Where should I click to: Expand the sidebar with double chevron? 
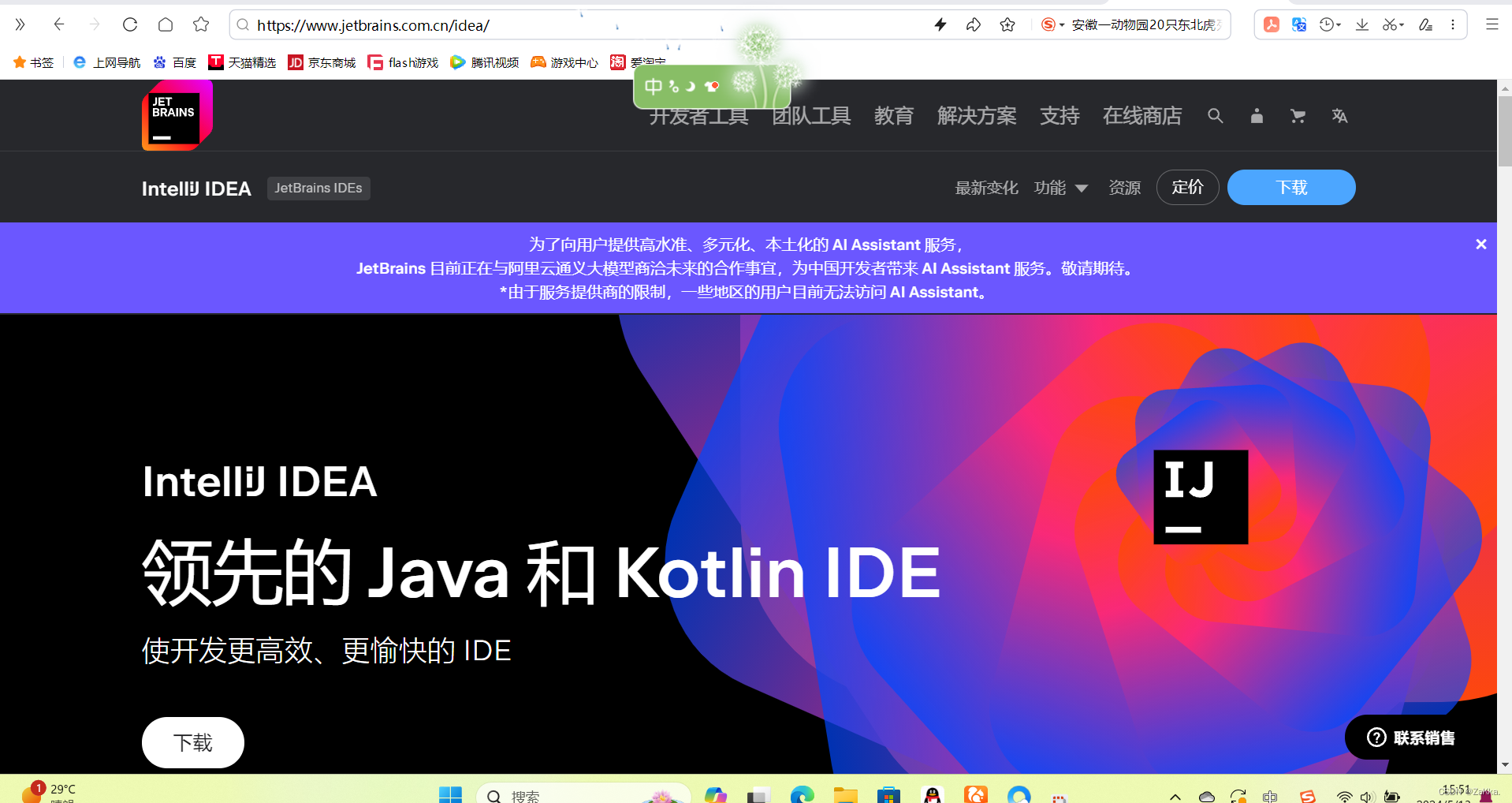click(20, 24)
